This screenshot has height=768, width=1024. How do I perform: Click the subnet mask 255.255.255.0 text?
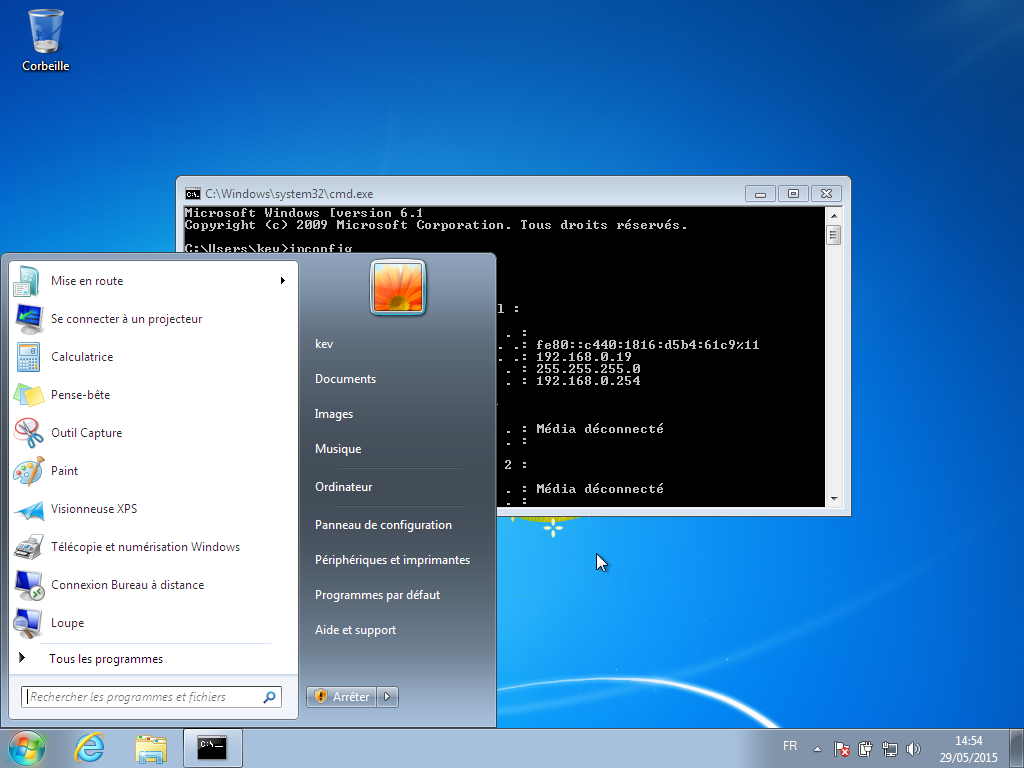588,369
